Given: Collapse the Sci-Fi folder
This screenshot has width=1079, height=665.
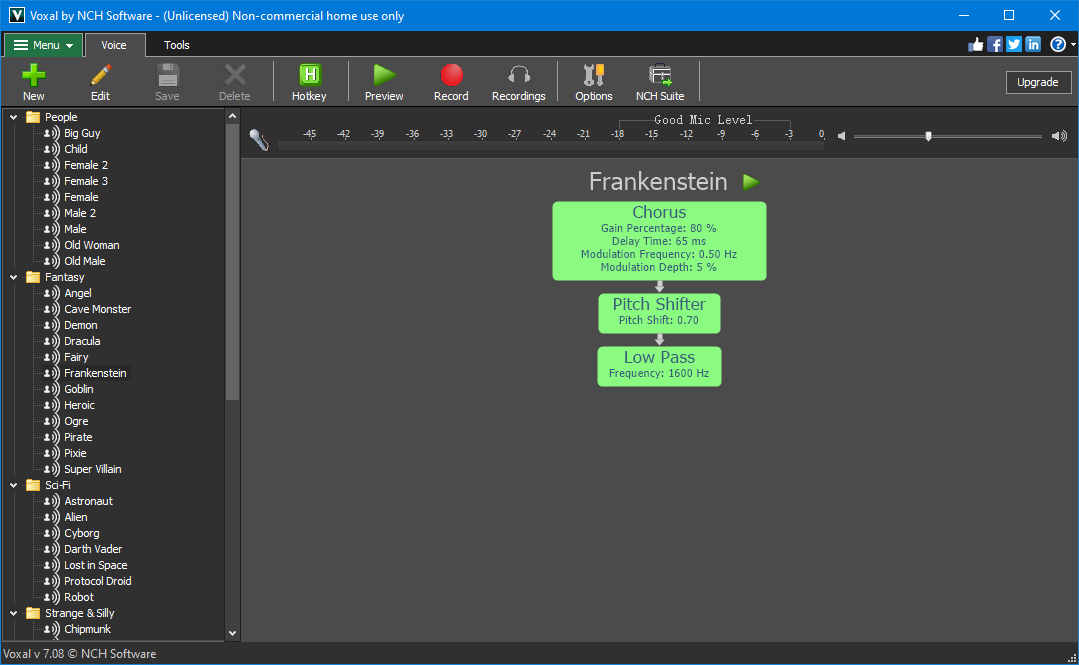Looking at the screenshot, I should click(x=13, y=485).
